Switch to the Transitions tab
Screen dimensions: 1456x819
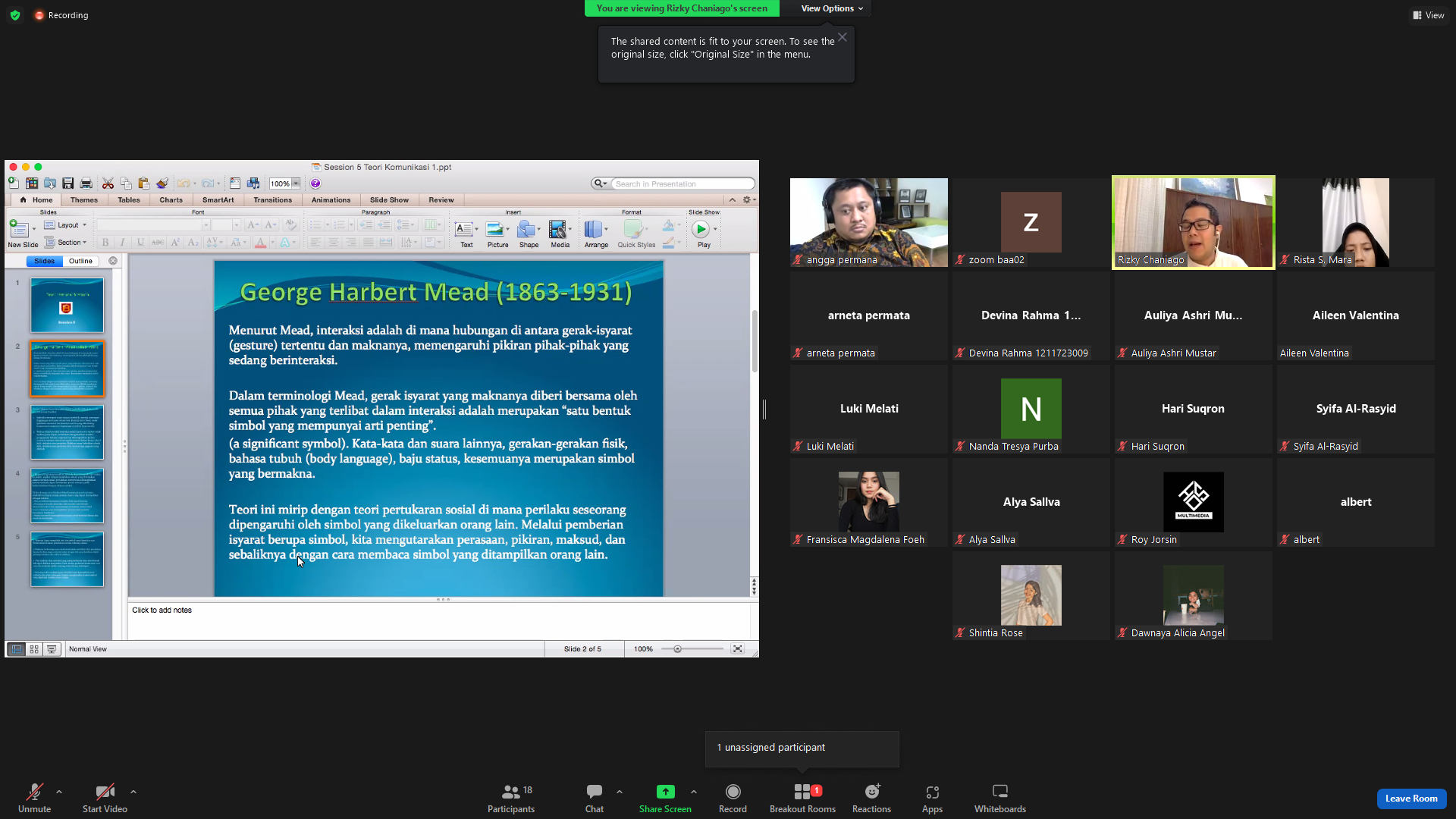tap(273, 200)
